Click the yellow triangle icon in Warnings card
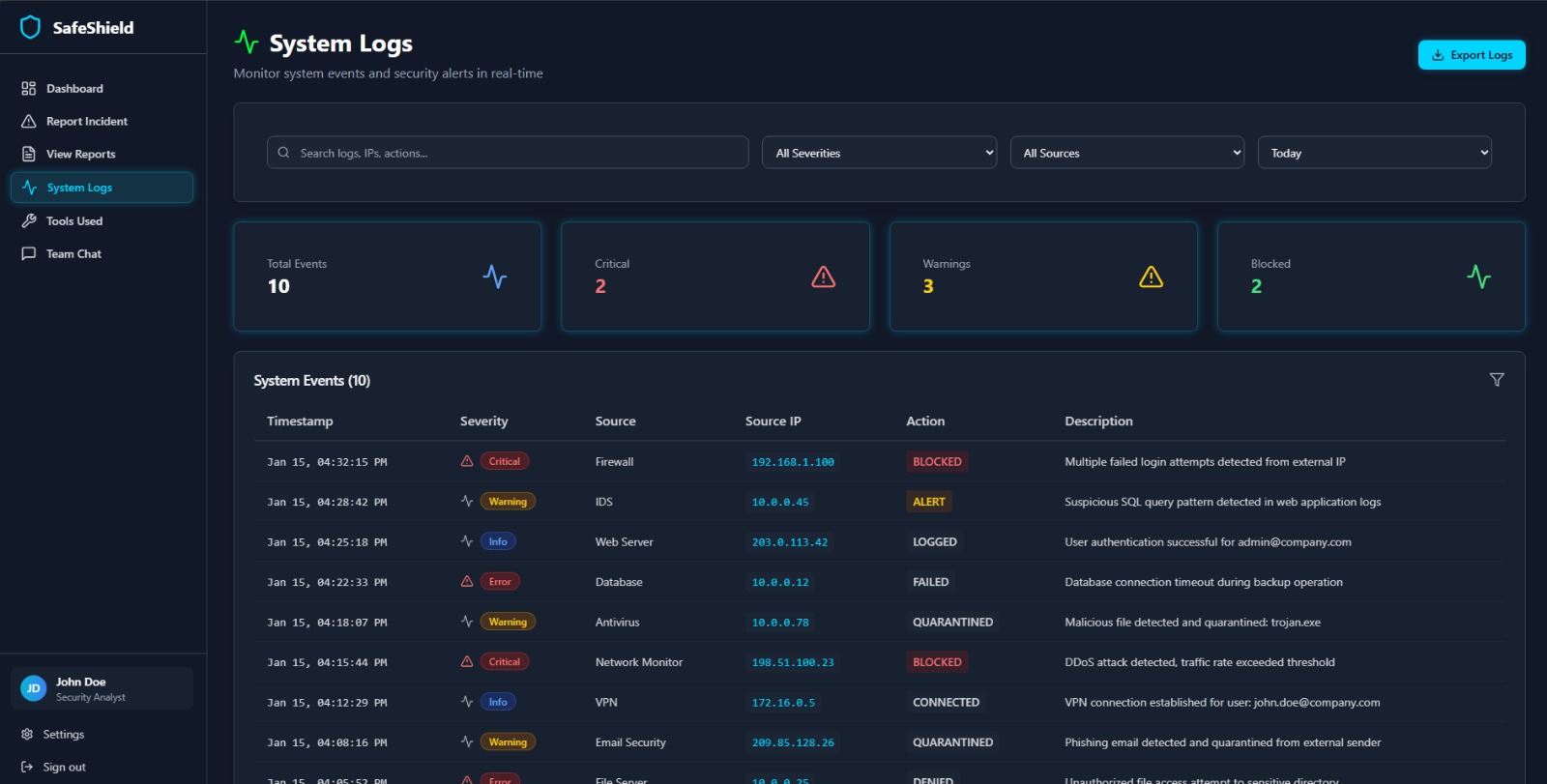This screenshot has width=1547, height=784. 1152,276
